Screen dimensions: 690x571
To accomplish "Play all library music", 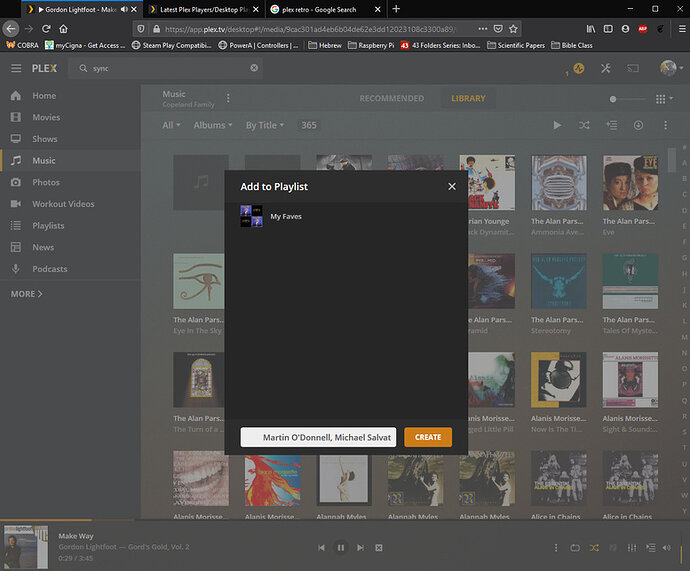I will tap(557, 125).
